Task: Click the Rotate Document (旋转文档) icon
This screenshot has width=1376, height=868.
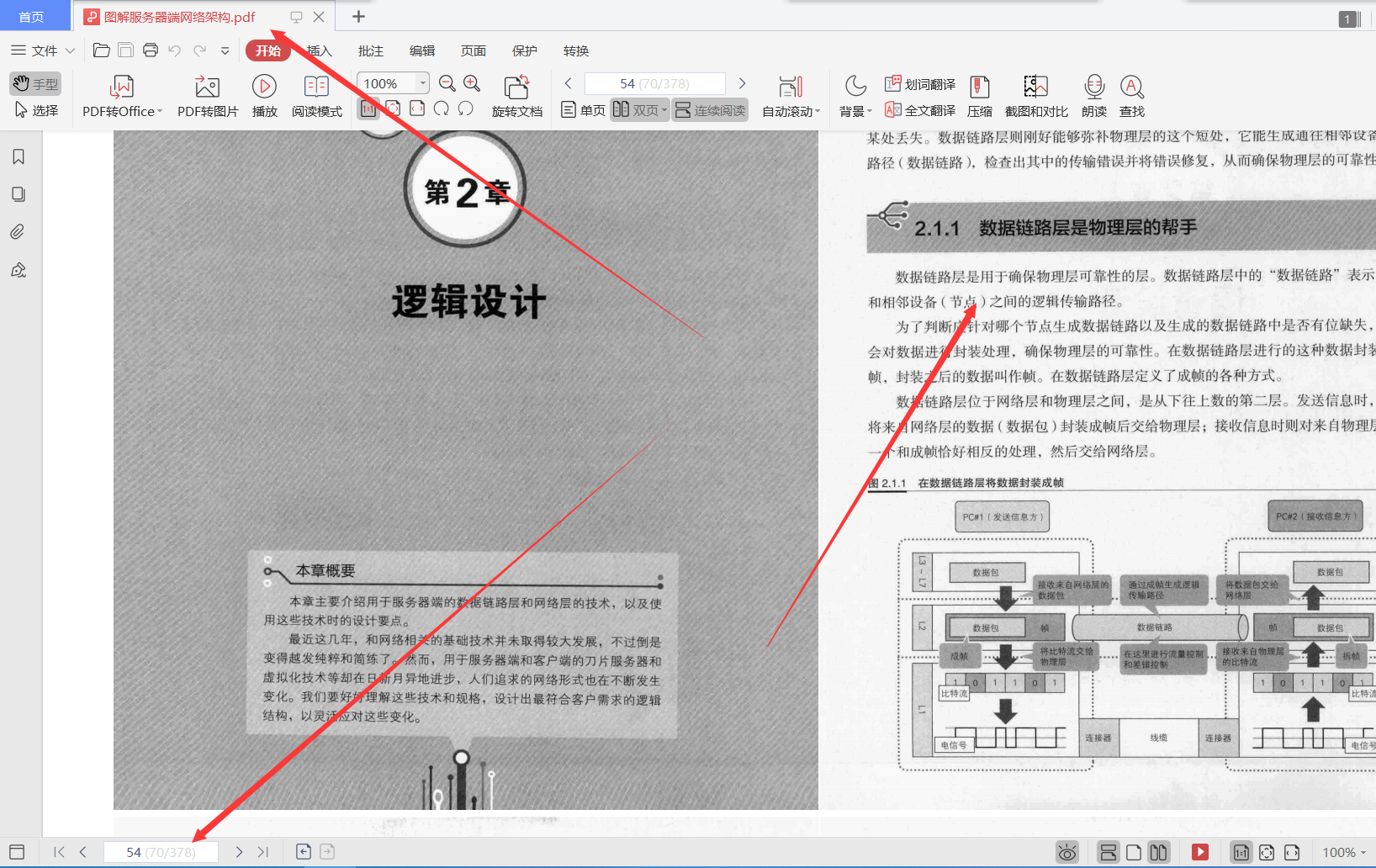Action: 516,87
